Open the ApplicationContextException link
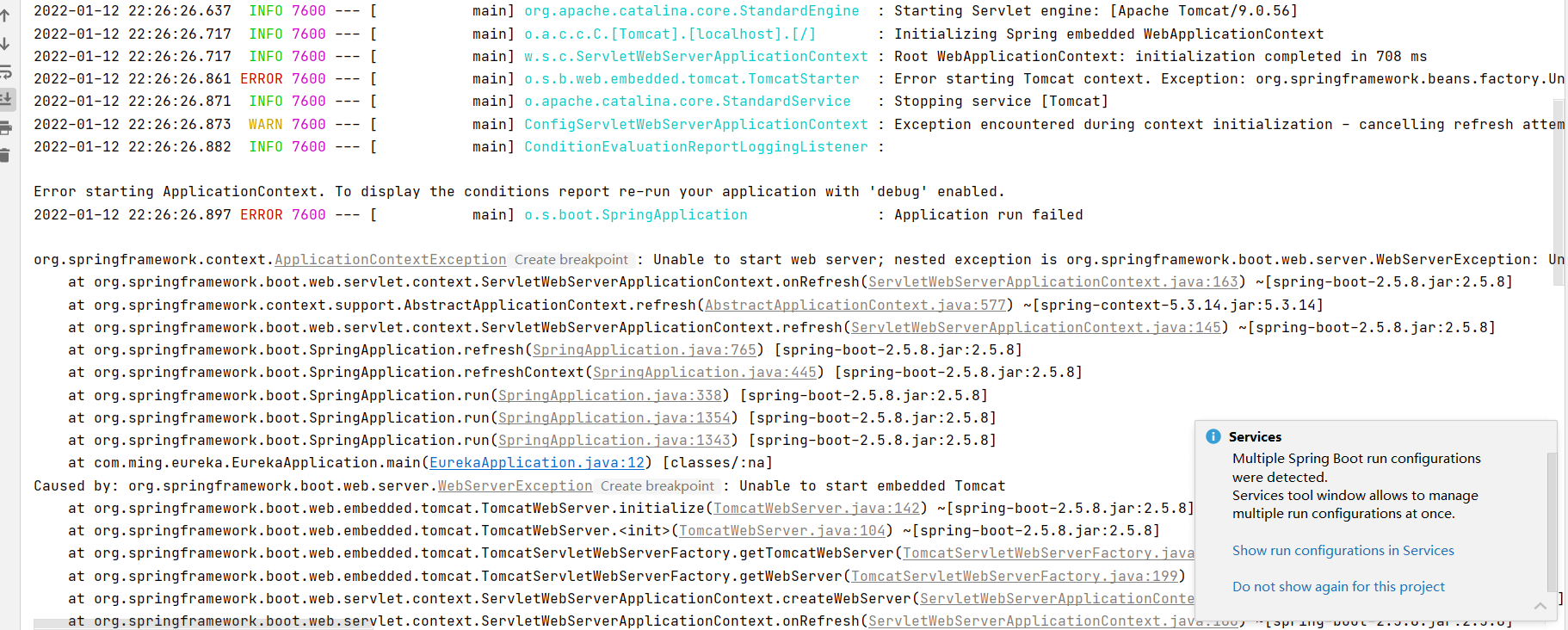 pyautogui.click(x=391, y=260)
